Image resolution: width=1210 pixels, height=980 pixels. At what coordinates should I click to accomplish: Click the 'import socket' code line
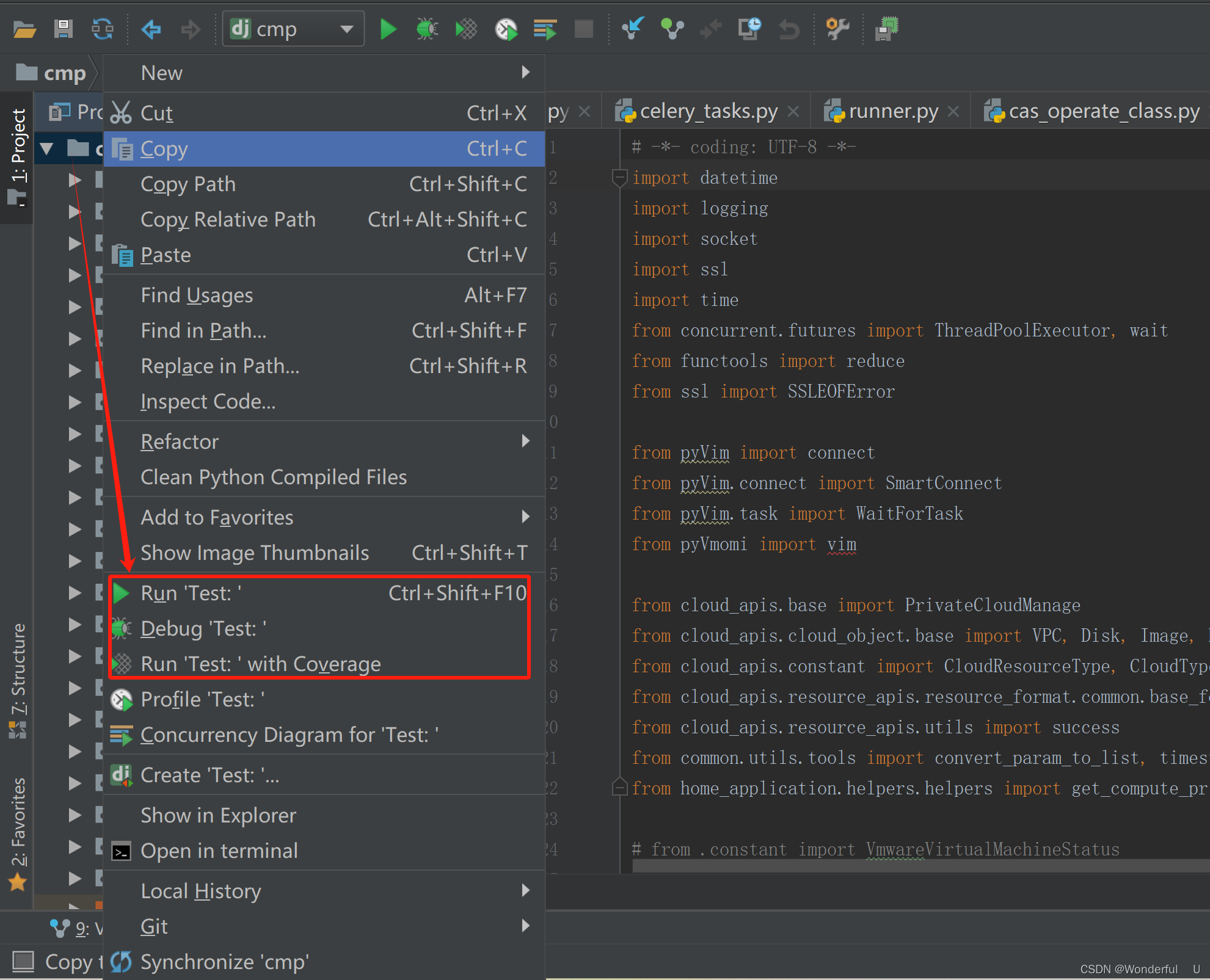point(694,239)
